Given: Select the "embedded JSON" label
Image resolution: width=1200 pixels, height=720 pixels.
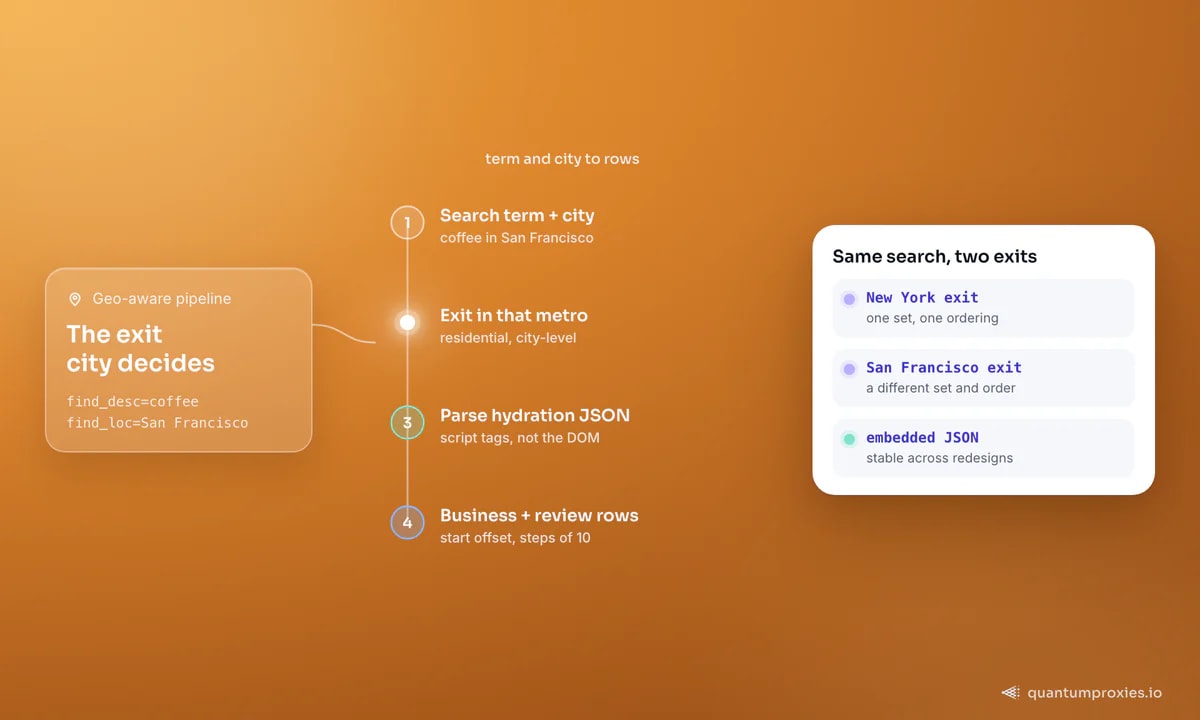Looking at the screenshot, I should (922, 438).
